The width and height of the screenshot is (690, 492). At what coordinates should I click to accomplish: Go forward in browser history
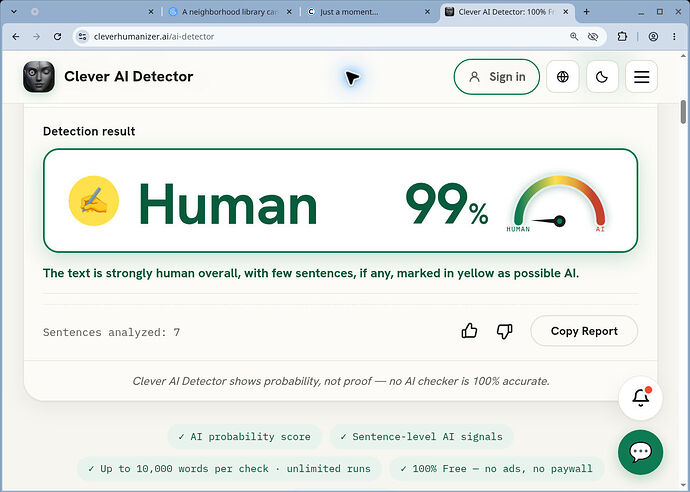[37, 37]
